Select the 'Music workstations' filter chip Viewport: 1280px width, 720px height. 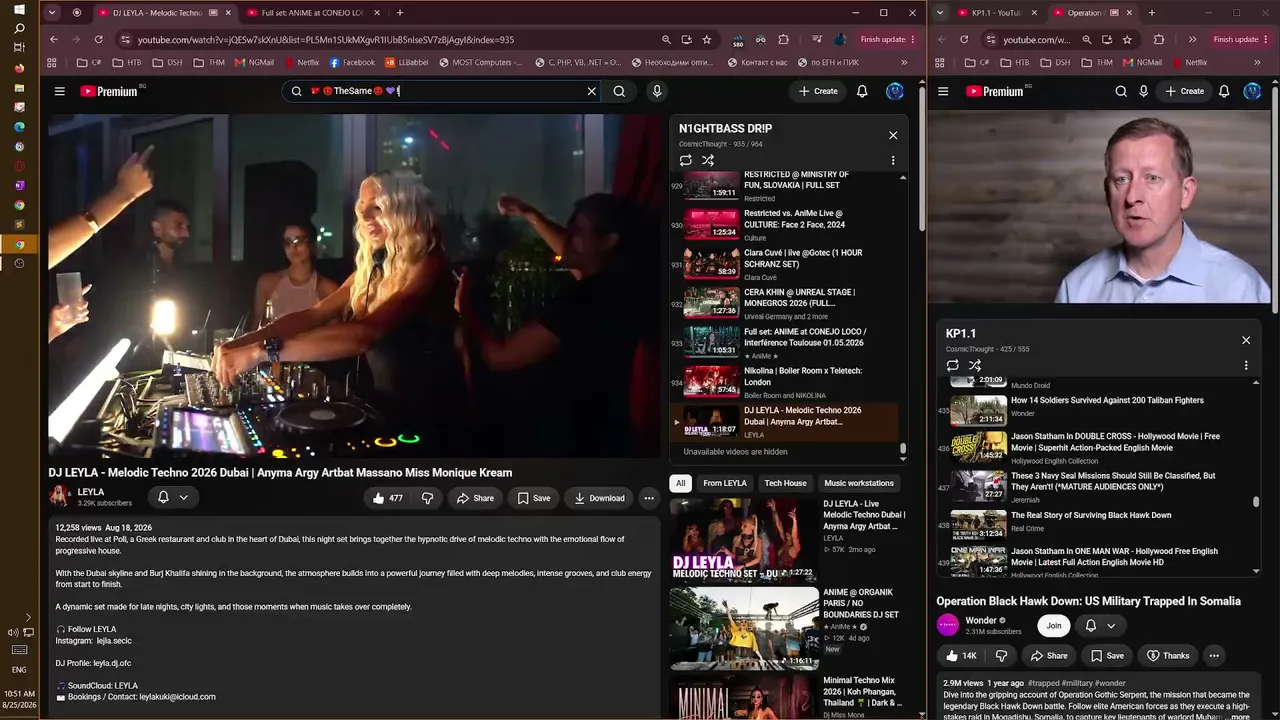(x=859, y=483)
